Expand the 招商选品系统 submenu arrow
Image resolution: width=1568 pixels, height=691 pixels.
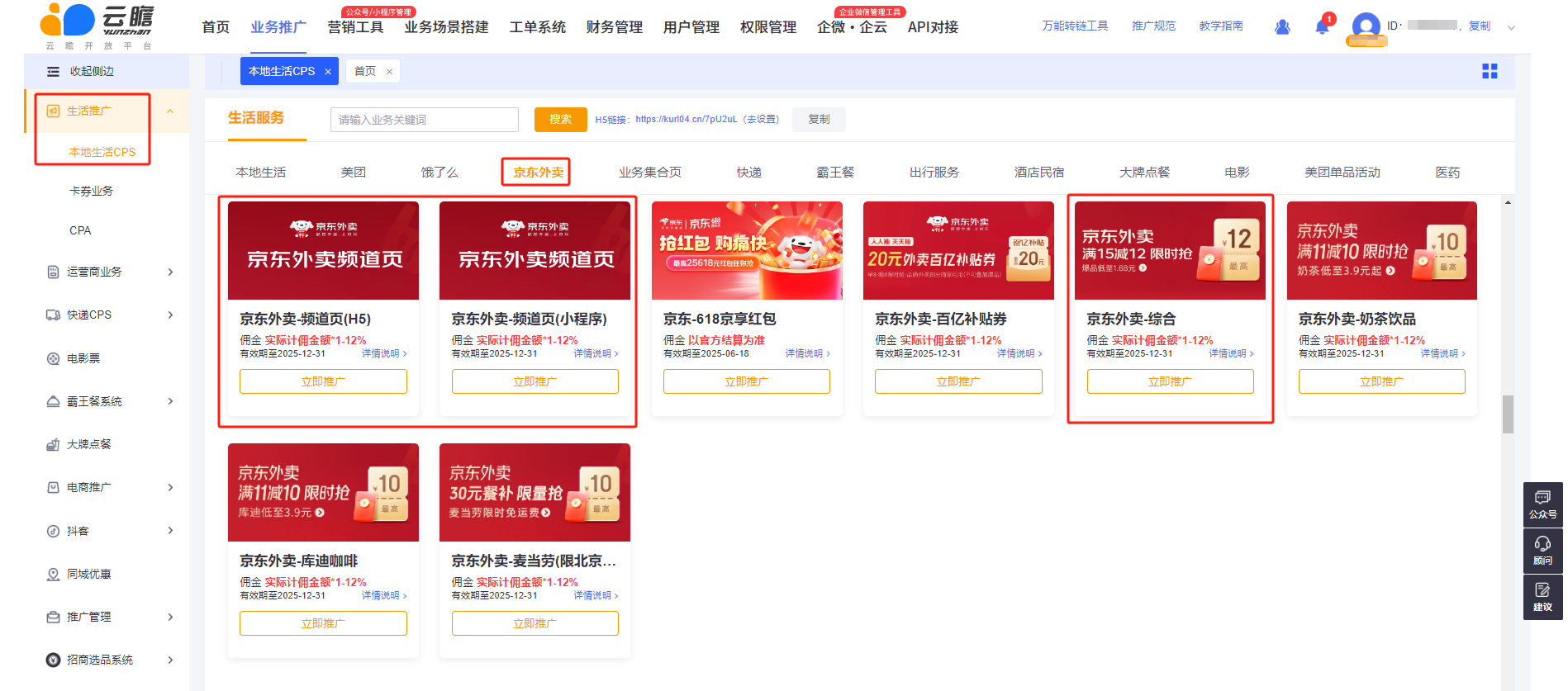[170, 660]
